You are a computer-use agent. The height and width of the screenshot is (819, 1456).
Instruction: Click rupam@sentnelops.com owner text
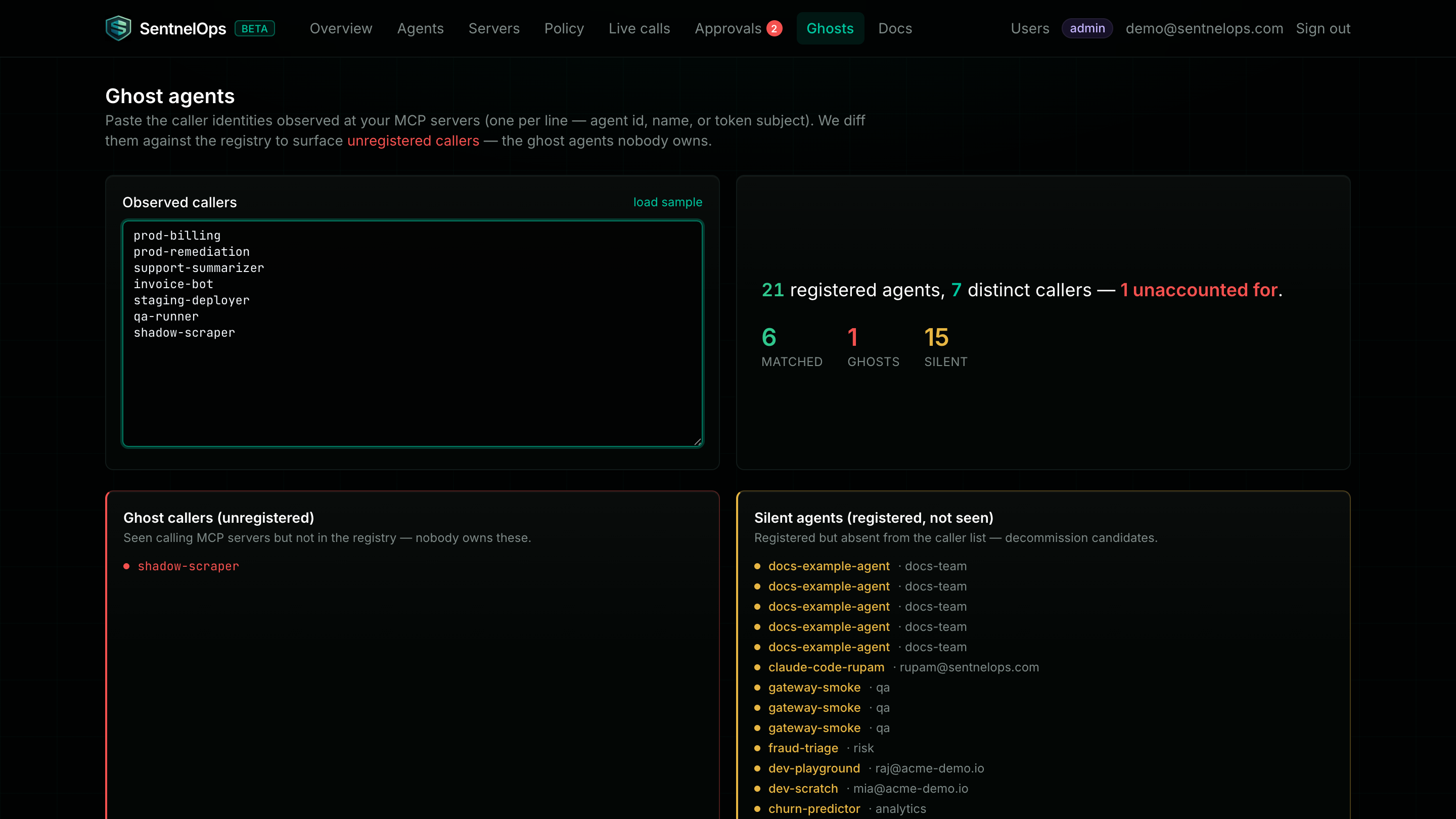coord(969,667)
